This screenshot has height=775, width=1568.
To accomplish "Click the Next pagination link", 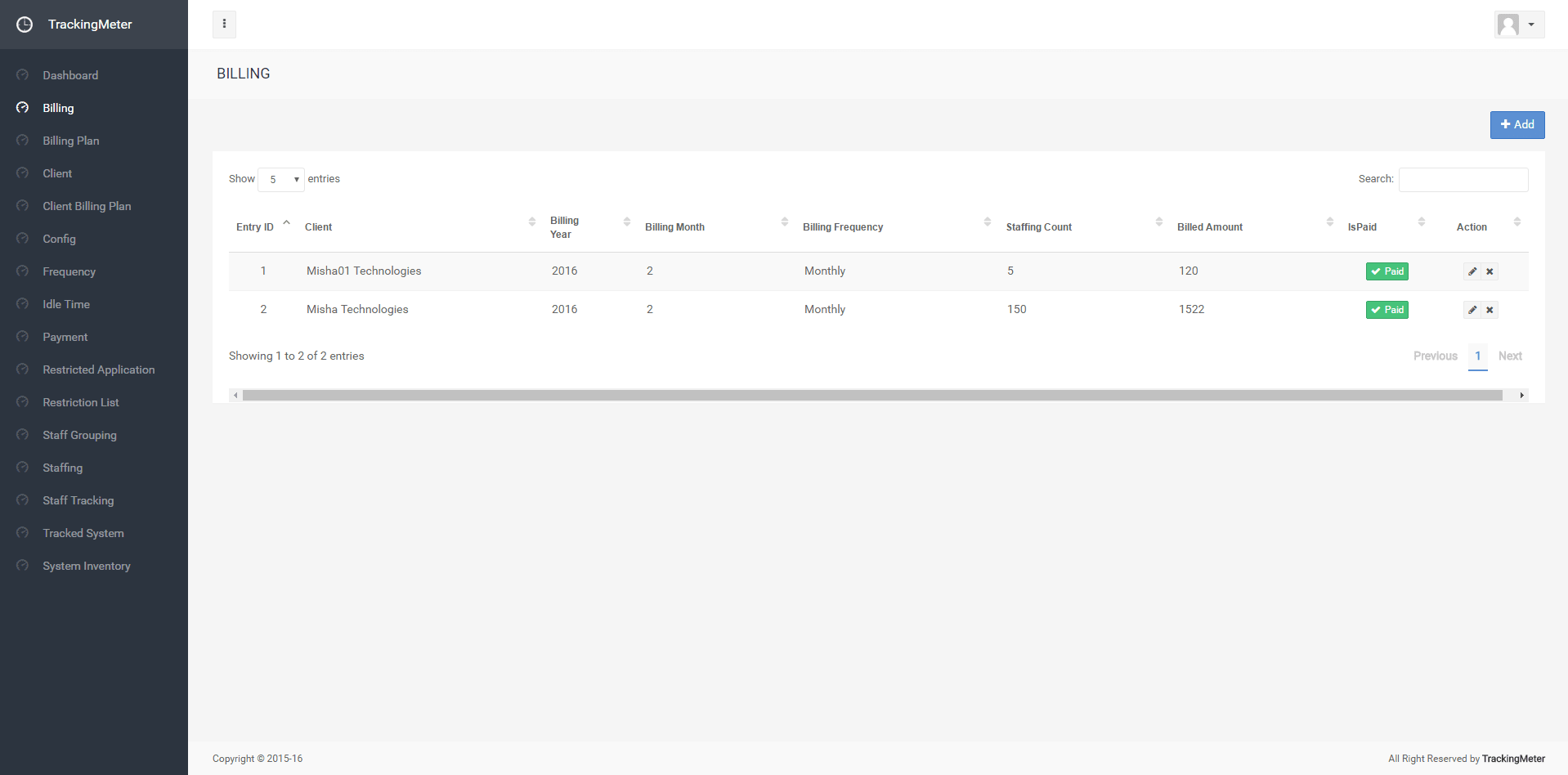I will point(1510,356).
